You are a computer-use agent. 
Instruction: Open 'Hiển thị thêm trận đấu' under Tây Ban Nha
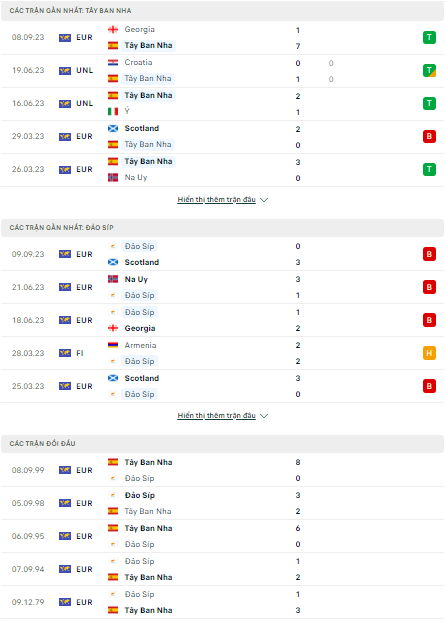coord(216,199)
